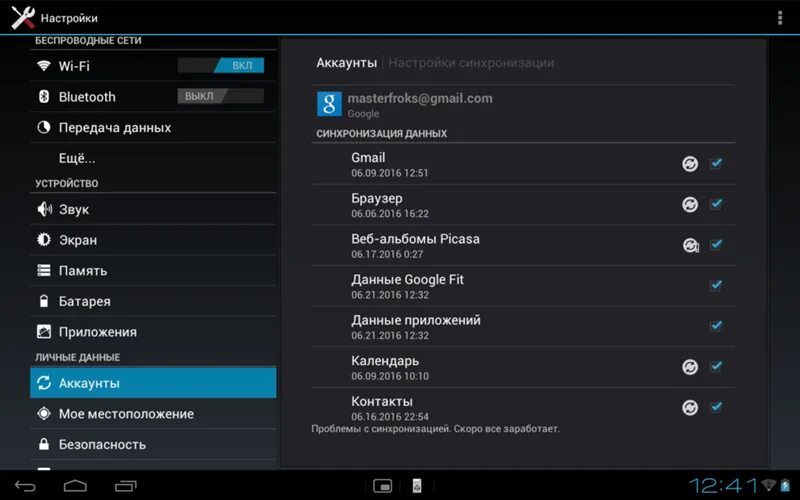
Task: Open Ещё... wireless options
Action: click(x=153, y=158)
